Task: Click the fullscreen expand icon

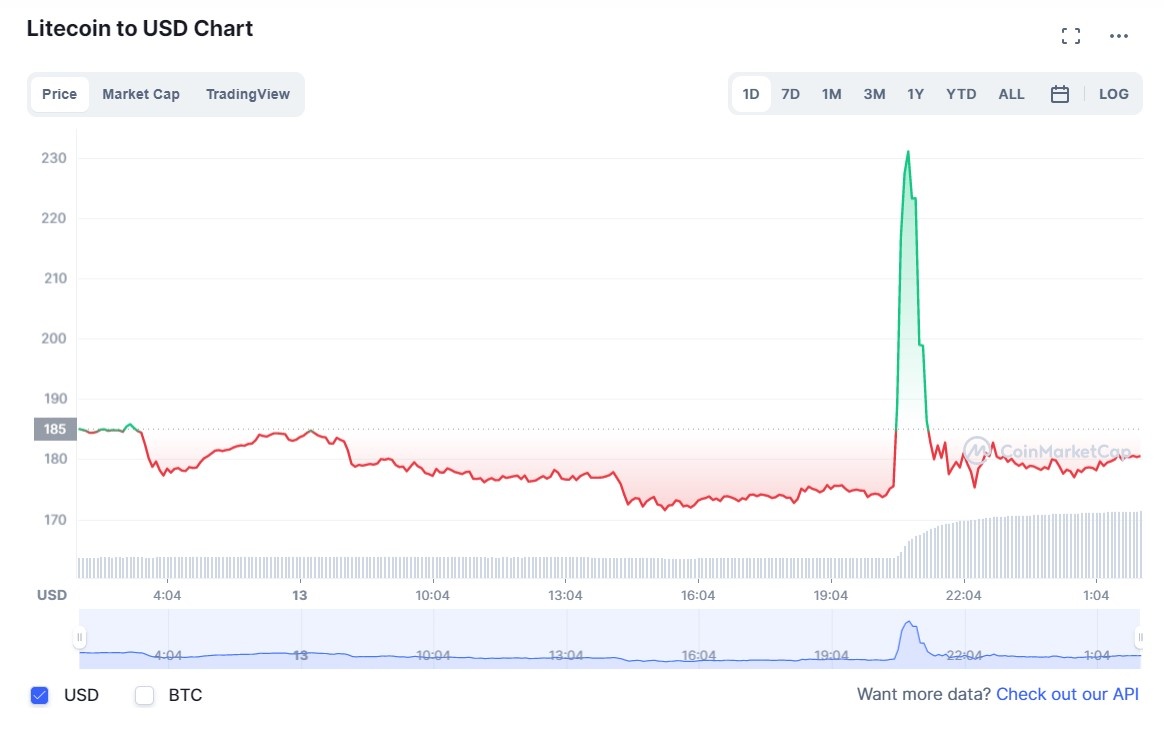Action: coord(1071,36)
